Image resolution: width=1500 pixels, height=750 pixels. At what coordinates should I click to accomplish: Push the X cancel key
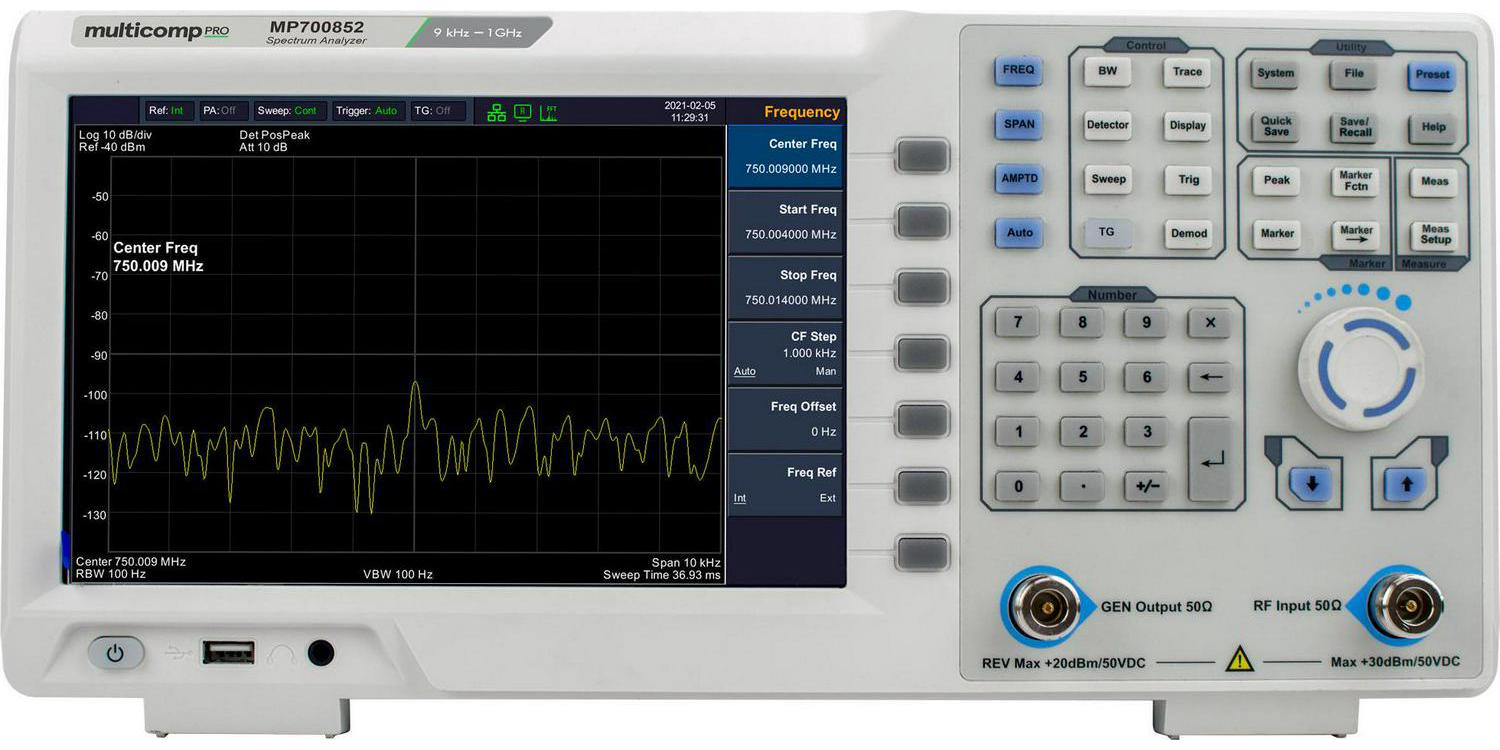[1209, 323]
